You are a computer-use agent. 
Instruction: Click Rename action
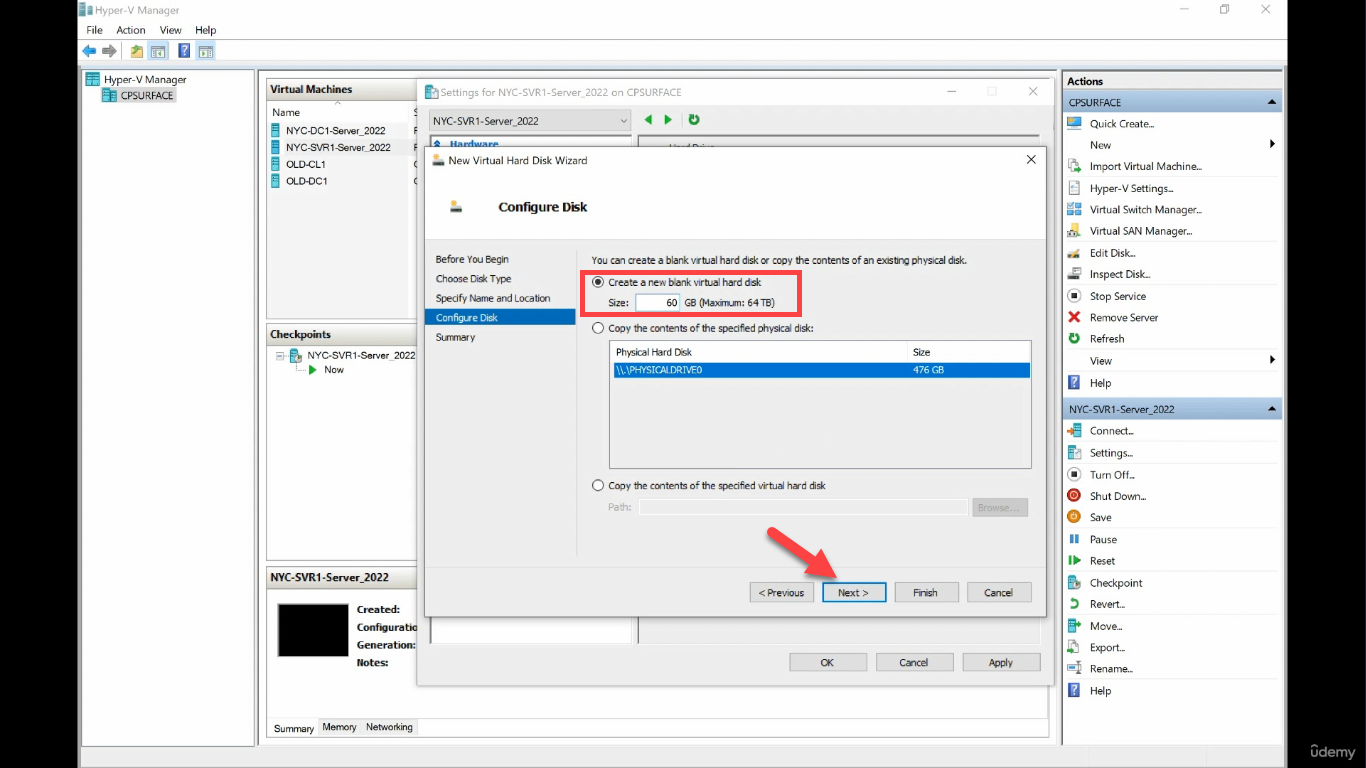pos(1111,669)
